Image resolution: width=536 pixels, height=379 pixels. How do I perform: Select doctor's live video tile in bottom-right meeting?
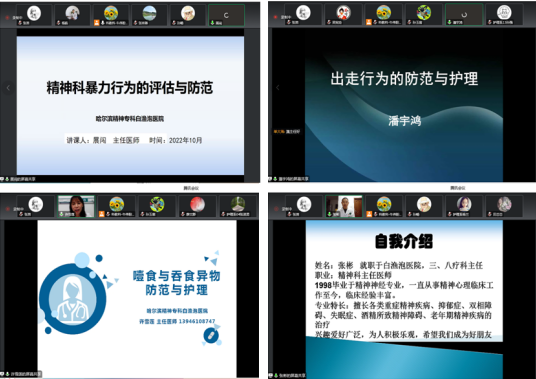pyautogui.click(x=344, y=206)
